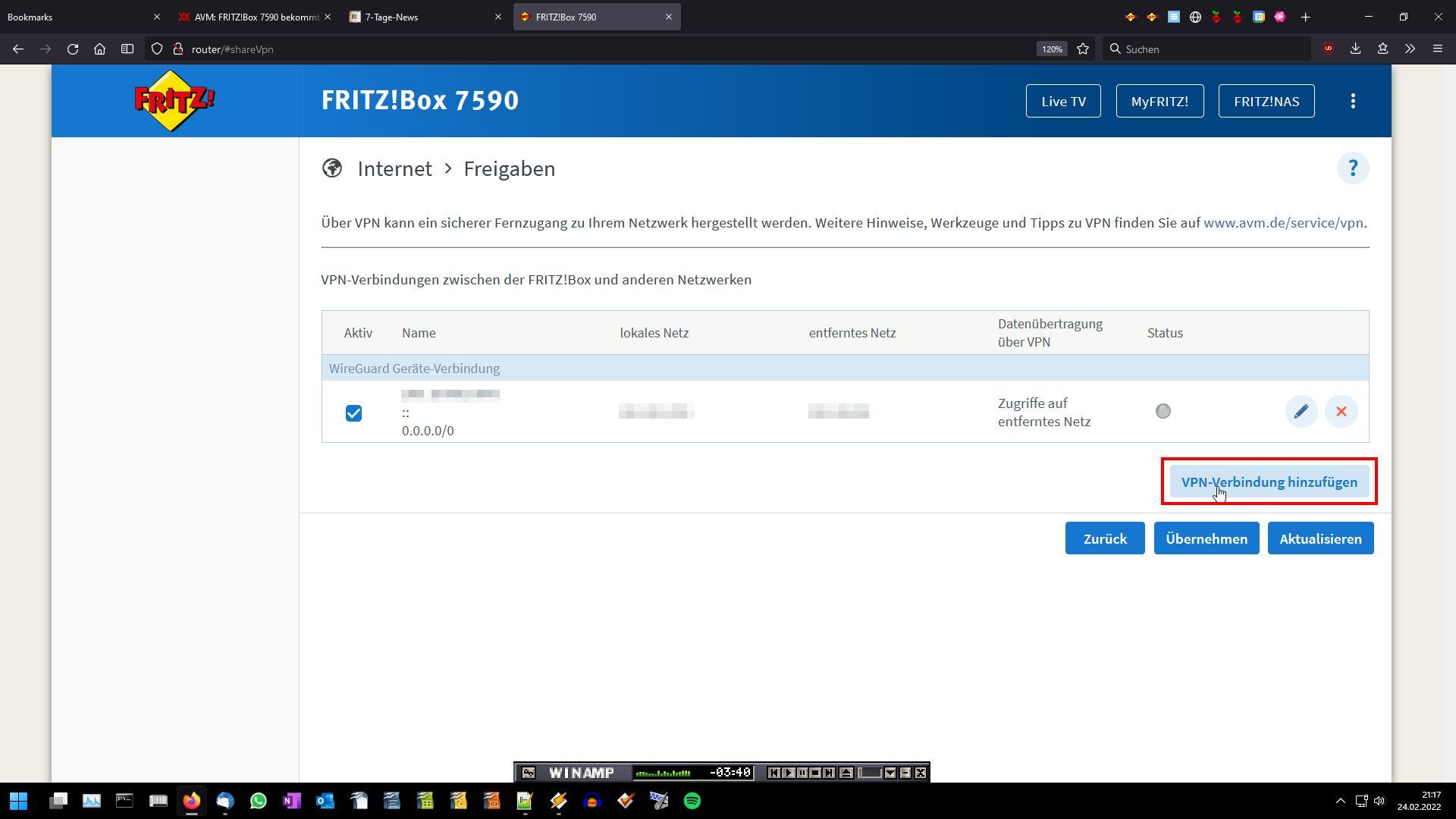Click the Winamp seek bar
The height and width of the screenshot is (819, 1456).
(870, 773)
